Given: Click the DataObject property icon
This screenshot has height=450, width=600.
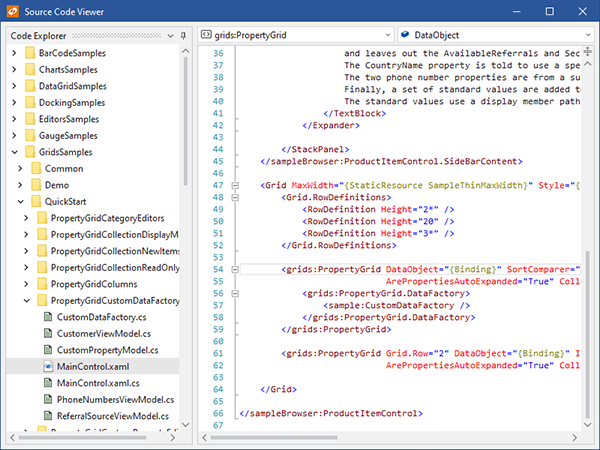Looking at the screenshot, I should 405,35.
